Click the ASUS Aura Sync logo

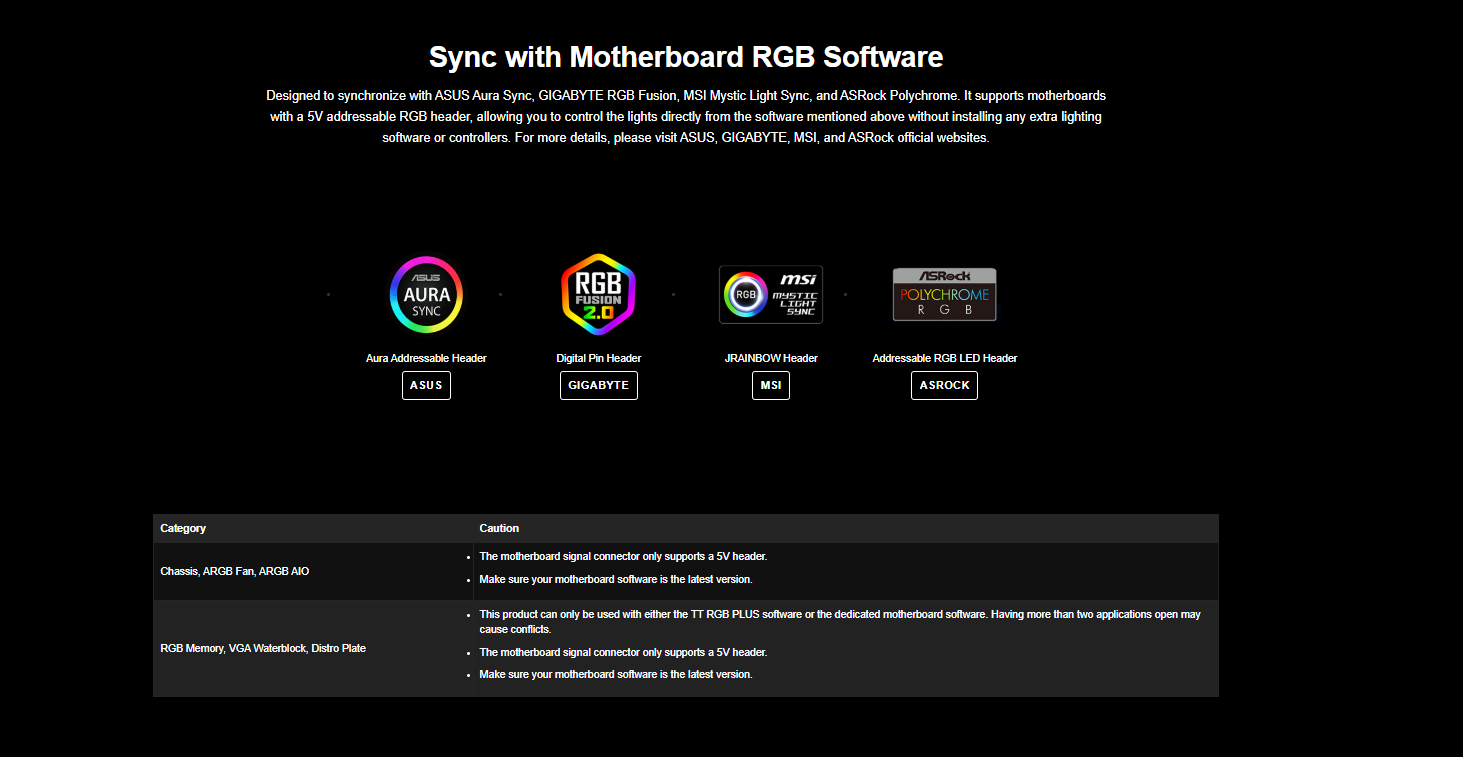click(426, 294)
